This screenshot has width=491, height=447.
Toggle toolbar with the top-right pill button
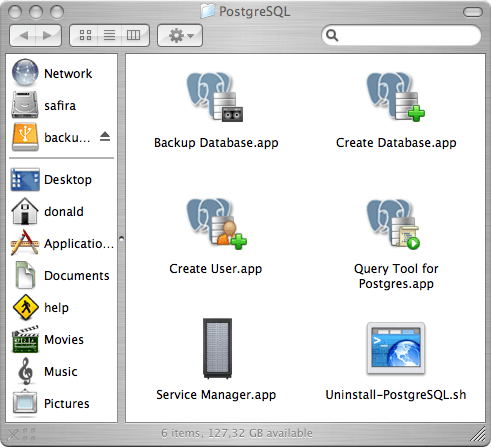pyautogui.click(x=472, y=12)
